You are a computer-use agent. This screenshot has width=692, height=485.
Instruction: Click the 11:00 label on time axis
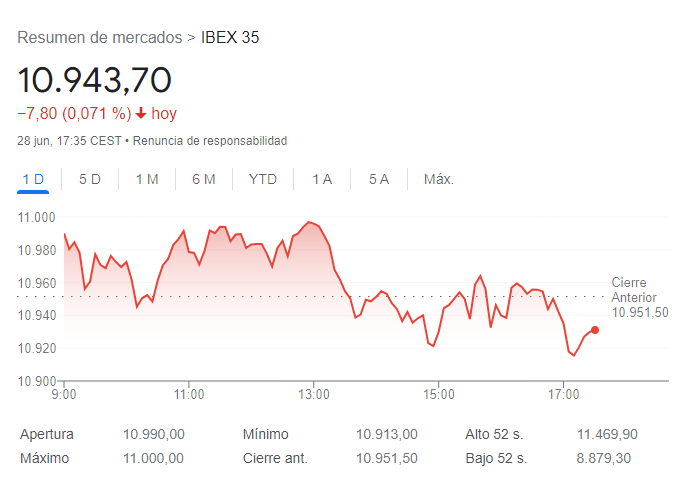click(x=189, y=395)
